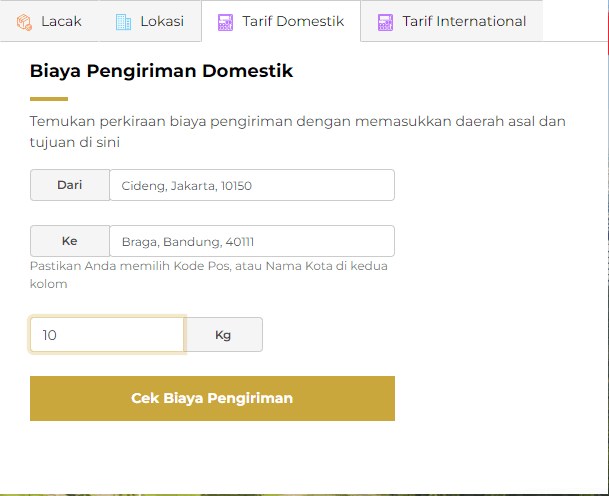Click the Tarif International calculator icon
609x496 pixels.
tap(385, 22)
